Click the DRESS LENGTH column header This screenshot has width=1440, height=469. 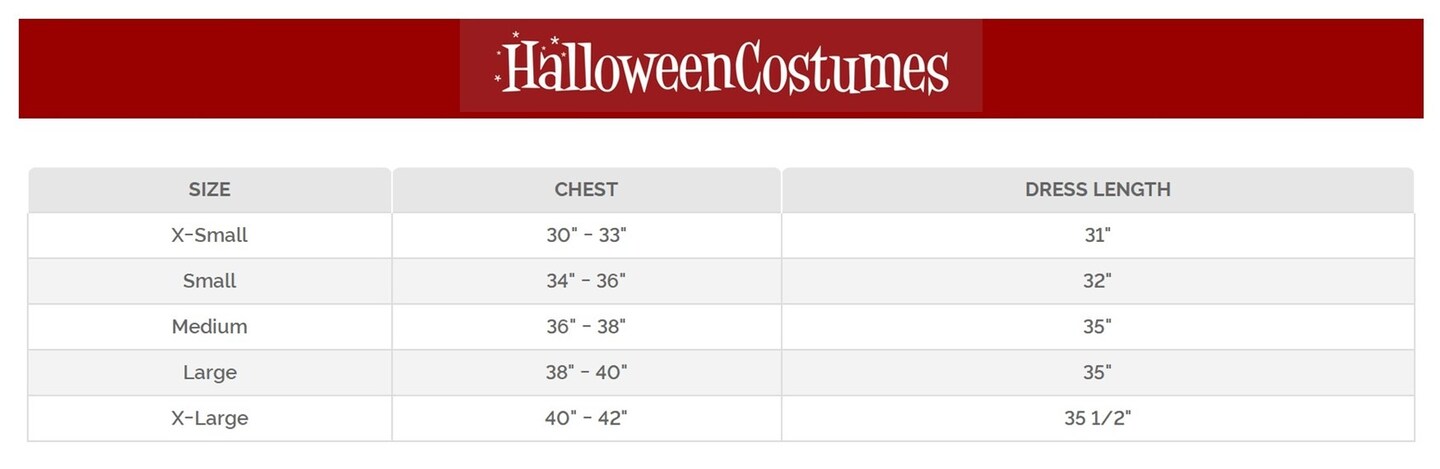click(1097, 190)
